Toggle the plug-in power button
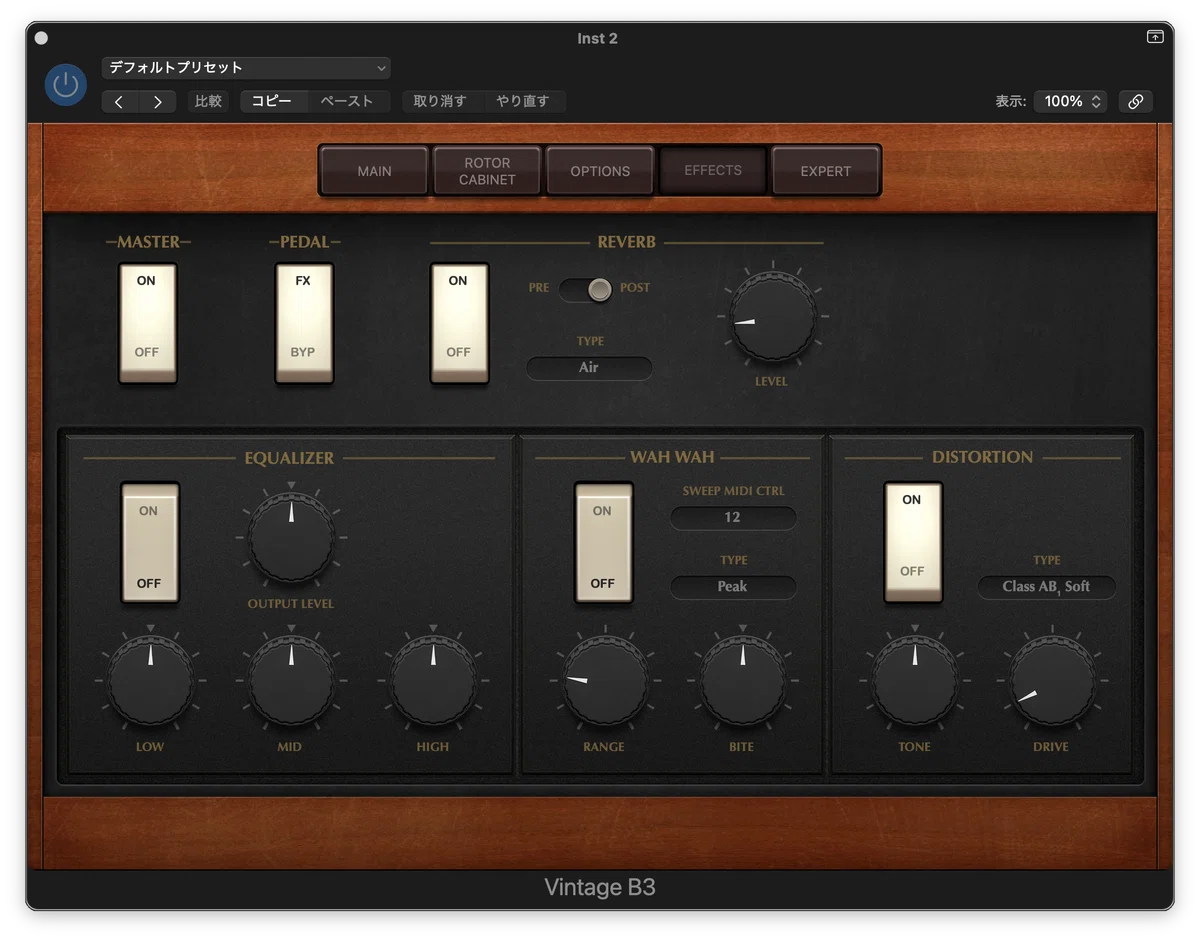Image resolution: width=1200 pixels, height=941 pixels. pyautogui.click(x=66, y=85)
